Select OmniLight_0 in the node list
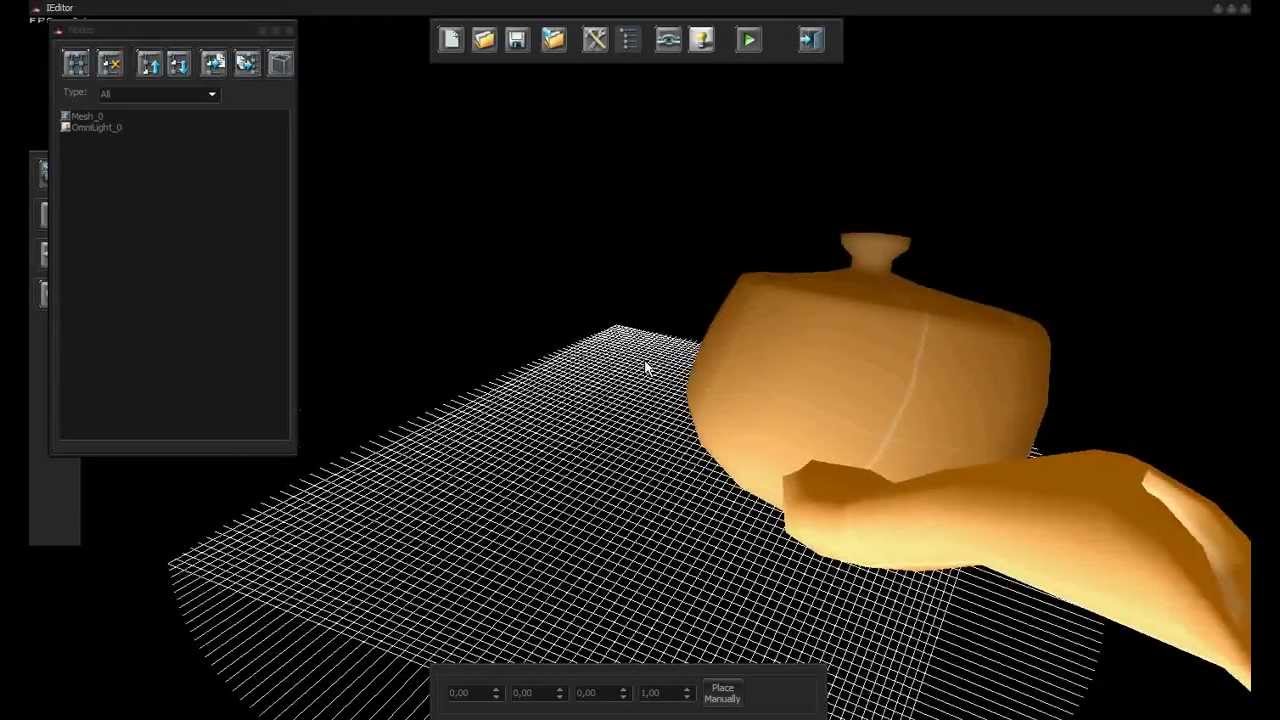Viewport: 1280px width, 720px height. (x=92, y=127)
